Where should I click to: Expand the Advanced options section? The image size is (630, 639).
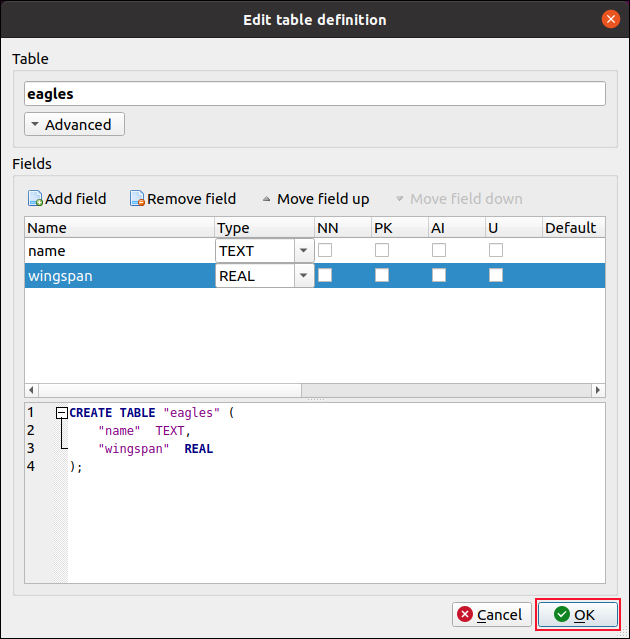click(75, 125)
